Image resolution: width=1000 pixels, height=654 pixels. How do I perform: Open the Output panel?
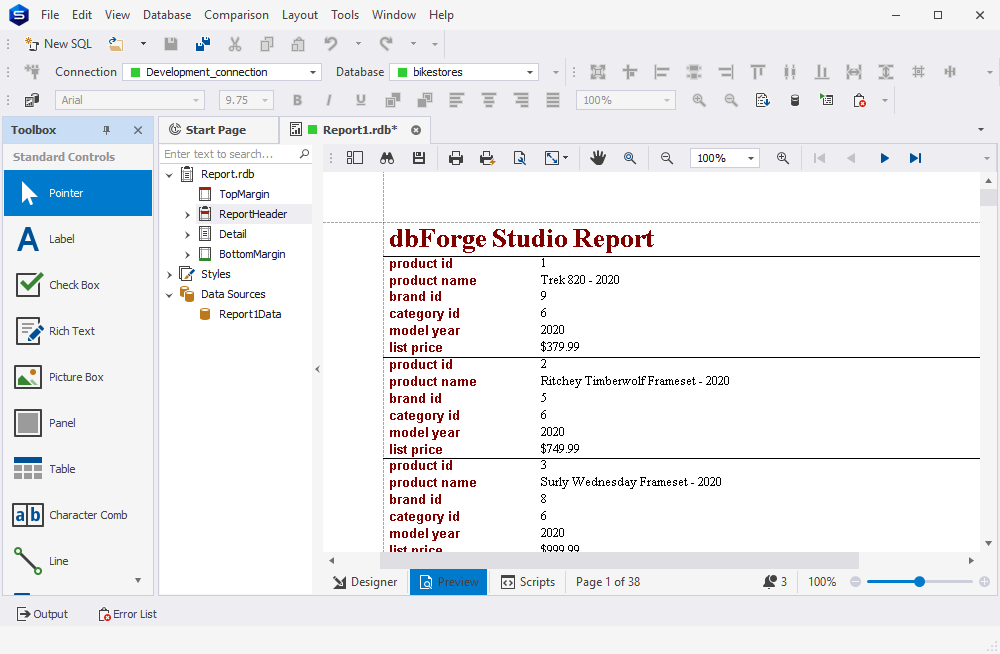[x=42, y=614]
